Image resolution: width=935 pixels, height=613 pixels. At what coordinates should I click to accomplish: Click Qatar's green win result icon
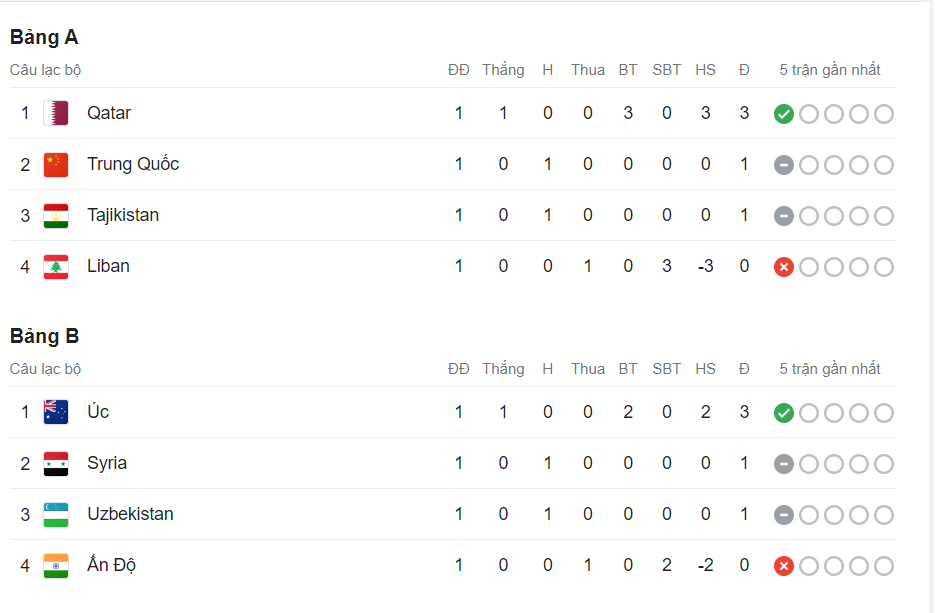[784, 114]
